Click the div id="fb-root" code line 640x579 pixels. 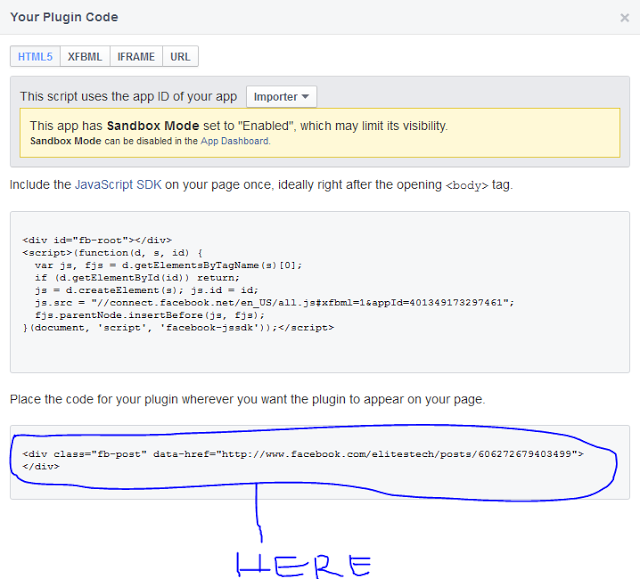[x=97, y=240]
